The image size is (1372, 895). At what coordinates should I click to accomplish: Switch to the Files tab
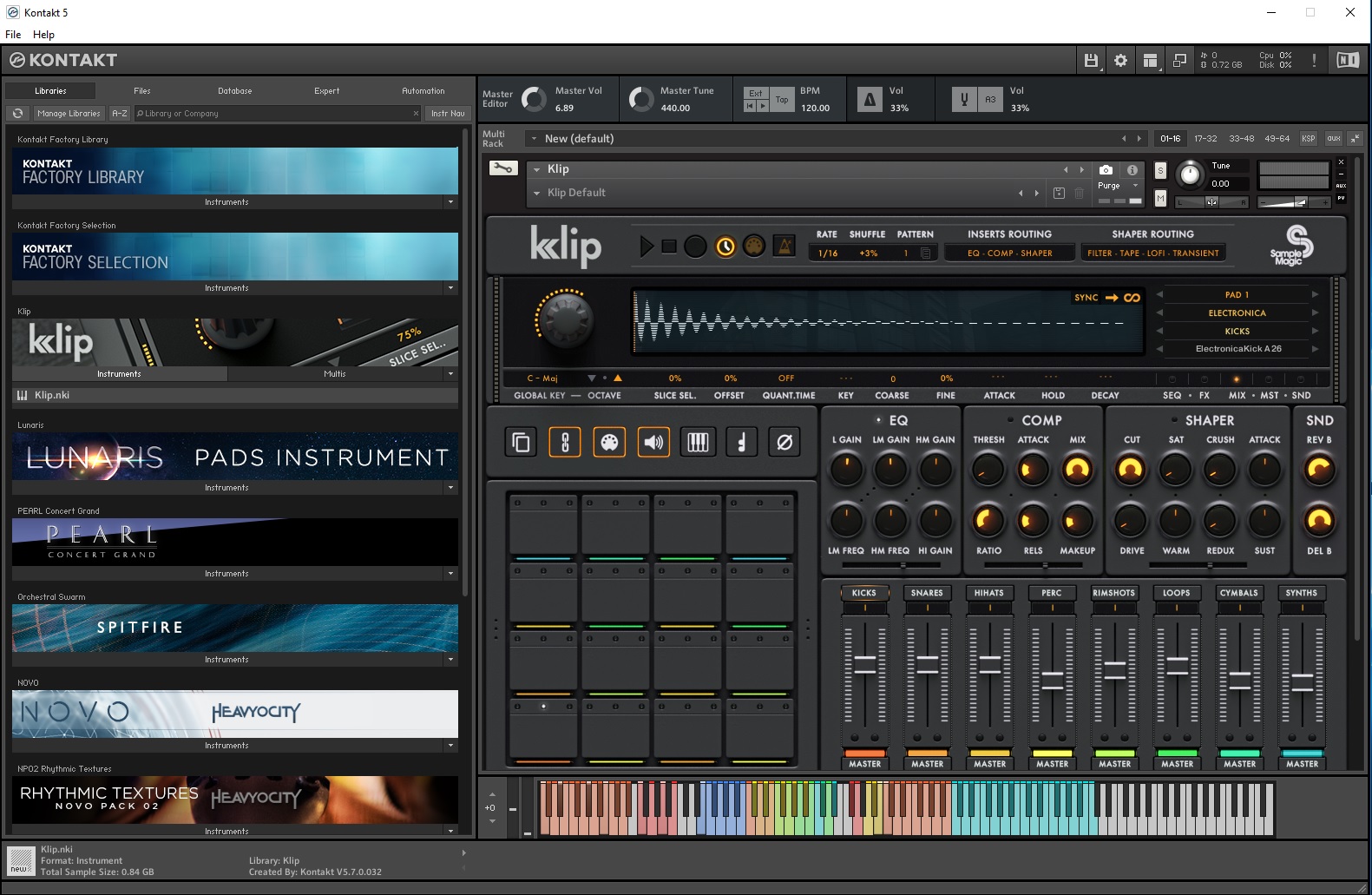point(142,90)
